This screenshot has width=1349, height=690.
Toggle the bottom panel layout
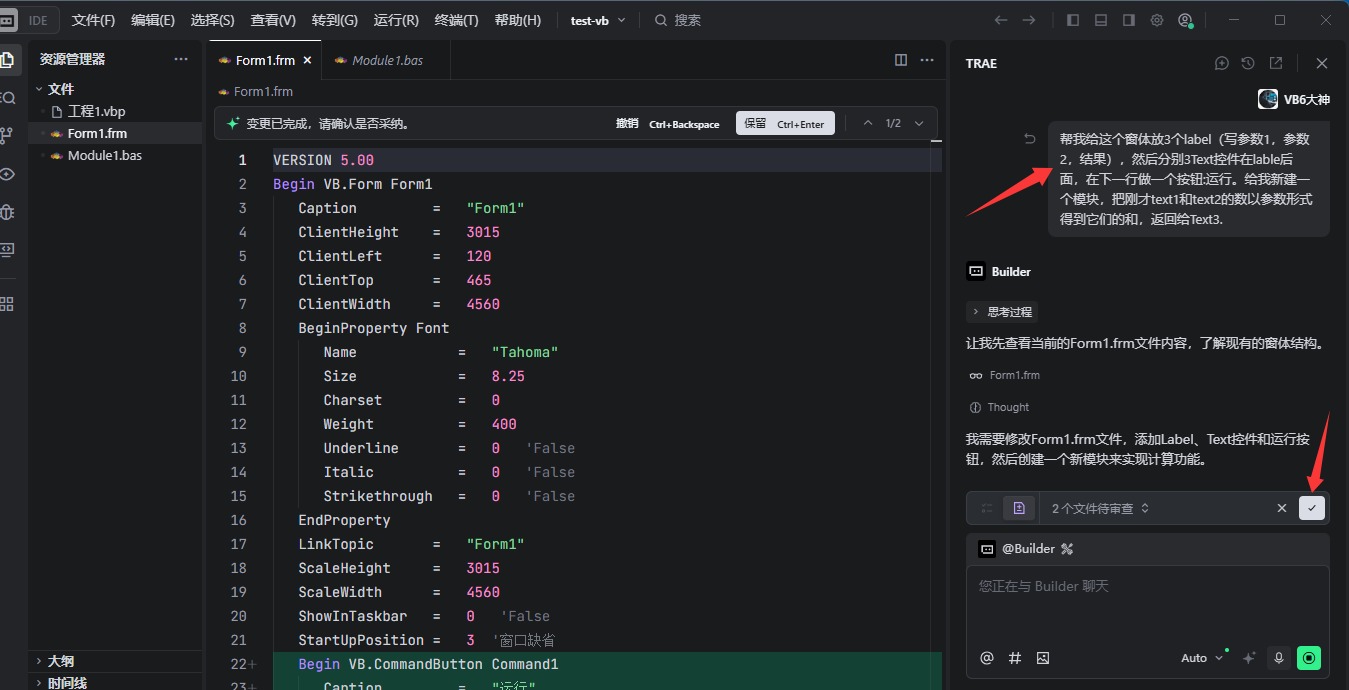(1101, 20)
